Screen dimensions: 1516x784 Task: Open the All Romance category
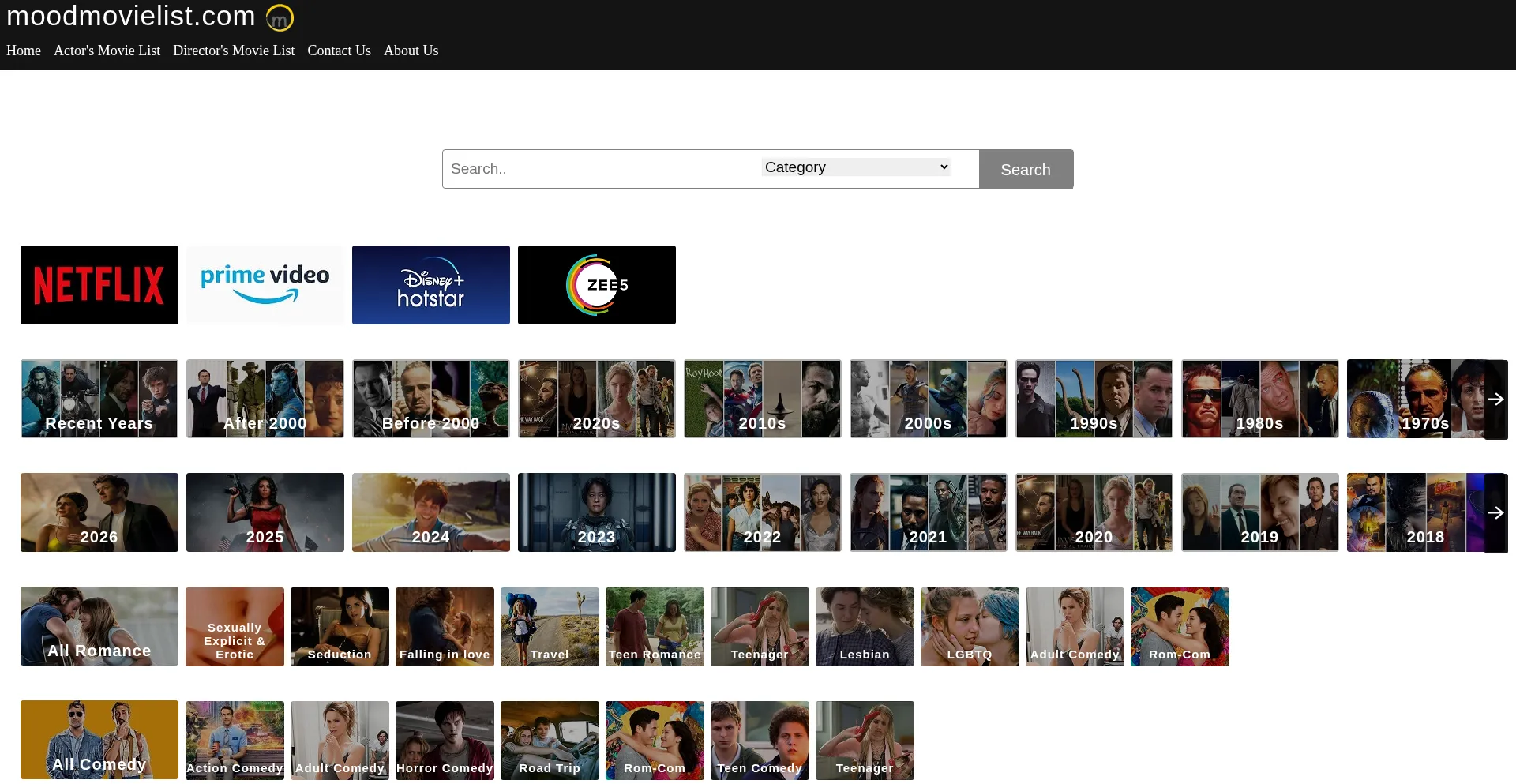click(99, 626)
